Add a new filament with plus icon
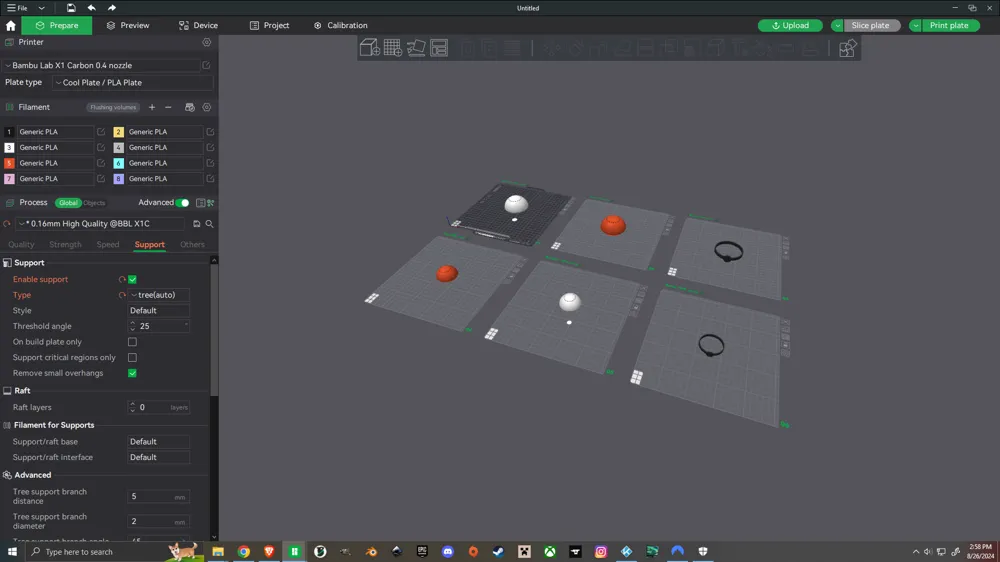The width and height of the screenshot is (1000, 562). (x=152, y=107)
